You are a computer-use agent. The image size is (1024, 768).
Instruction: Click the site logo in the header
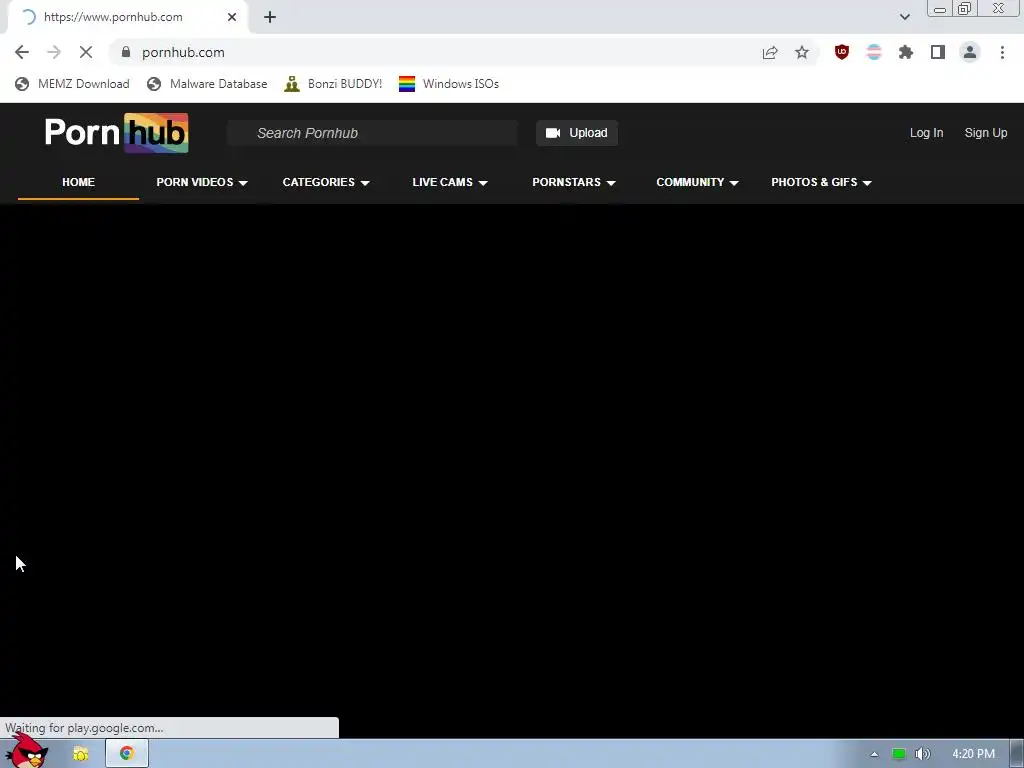116,133
